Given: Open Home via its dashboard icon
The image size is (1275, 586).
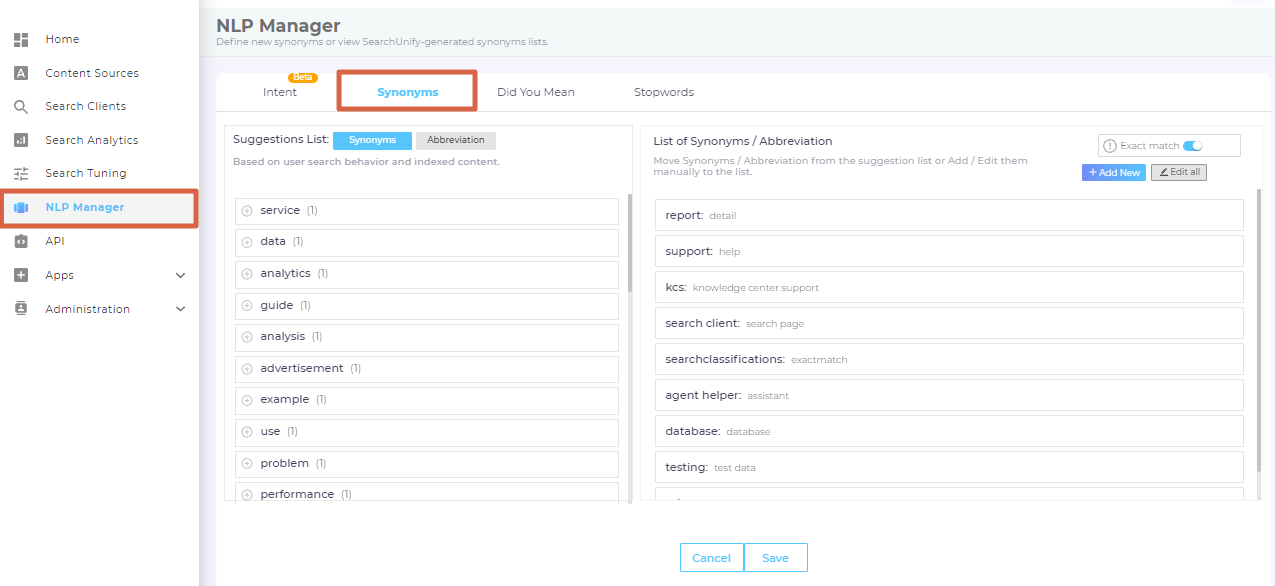Looking at the screenshot, I should (21, 40).
